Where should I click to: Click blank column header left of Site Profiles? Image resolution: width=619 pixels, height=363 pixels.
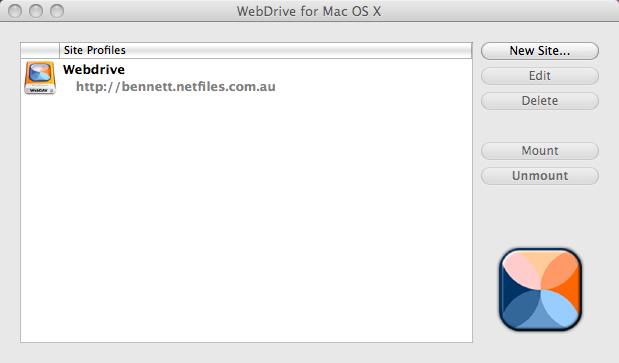[x=40, y=51]
